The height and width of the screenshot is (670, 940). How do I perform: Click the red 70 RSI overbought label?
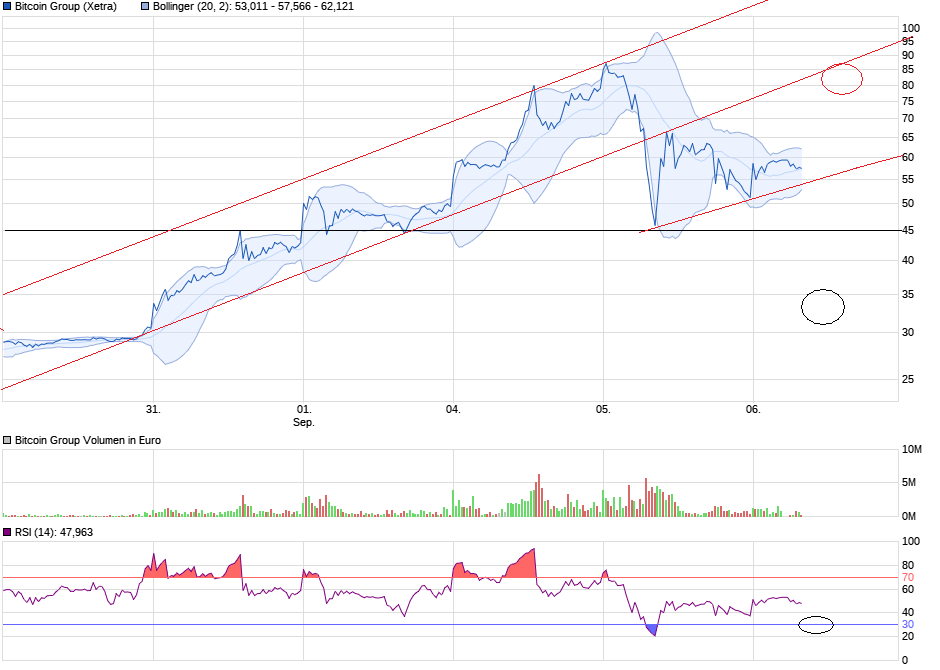[908, 578]
